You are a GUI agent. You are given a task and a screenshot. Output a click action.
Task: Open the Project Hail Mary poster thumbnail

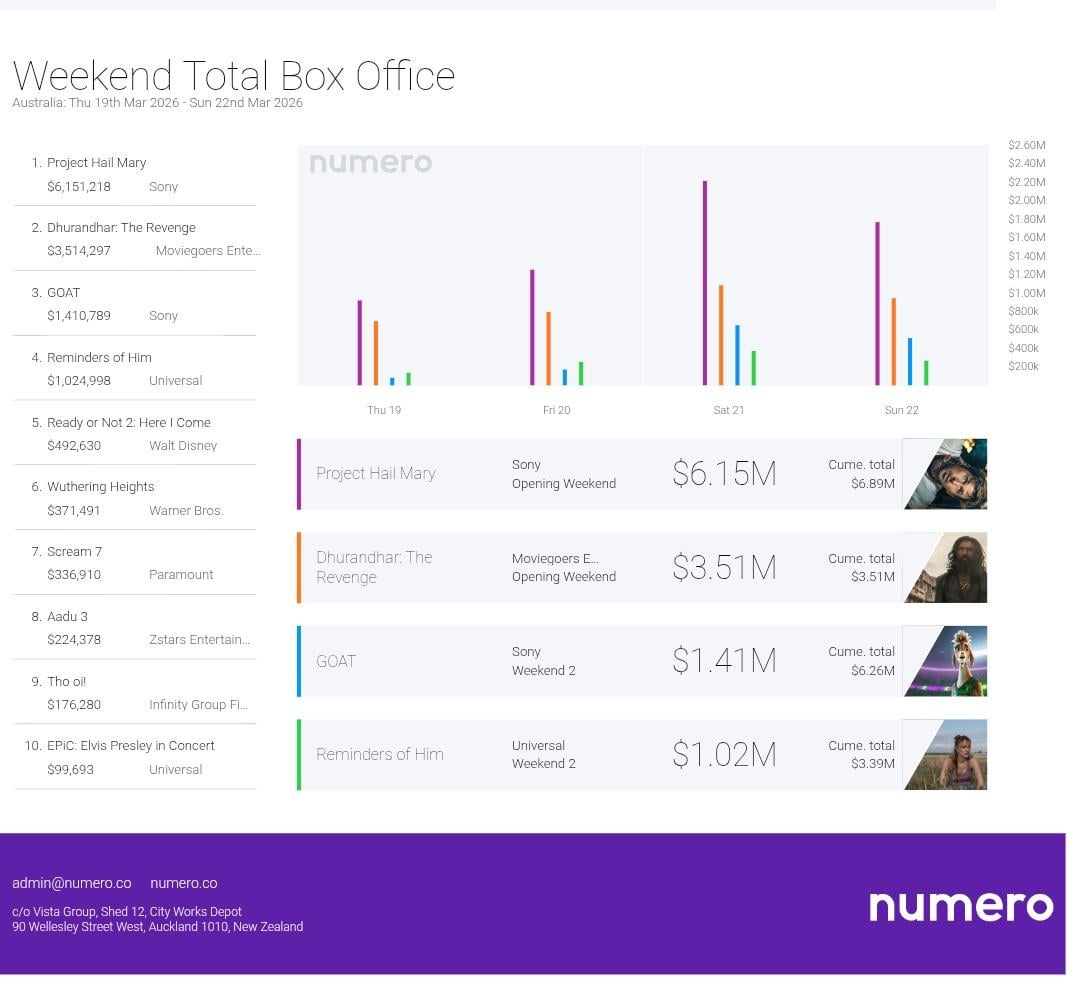coord(945,474)
